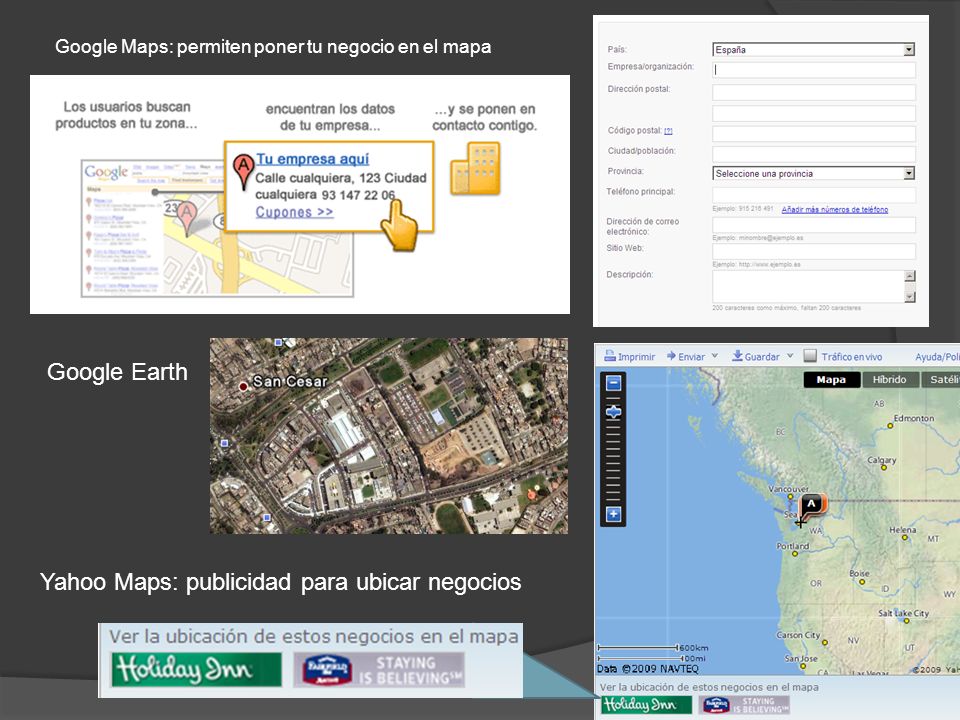Click the Guardar download icon

[737, 356]
